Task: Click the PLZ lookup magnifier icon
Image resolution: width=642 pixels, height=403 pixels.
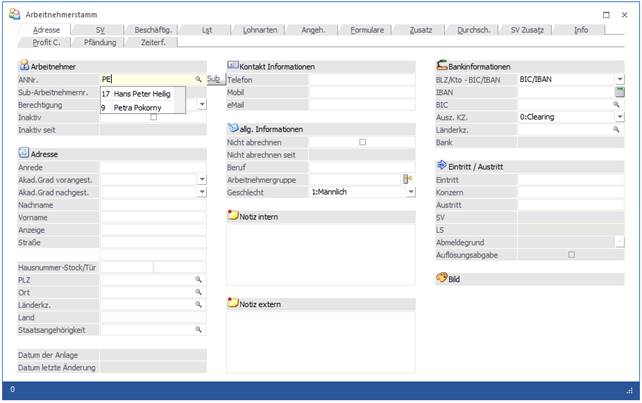Action: (198, 279)
